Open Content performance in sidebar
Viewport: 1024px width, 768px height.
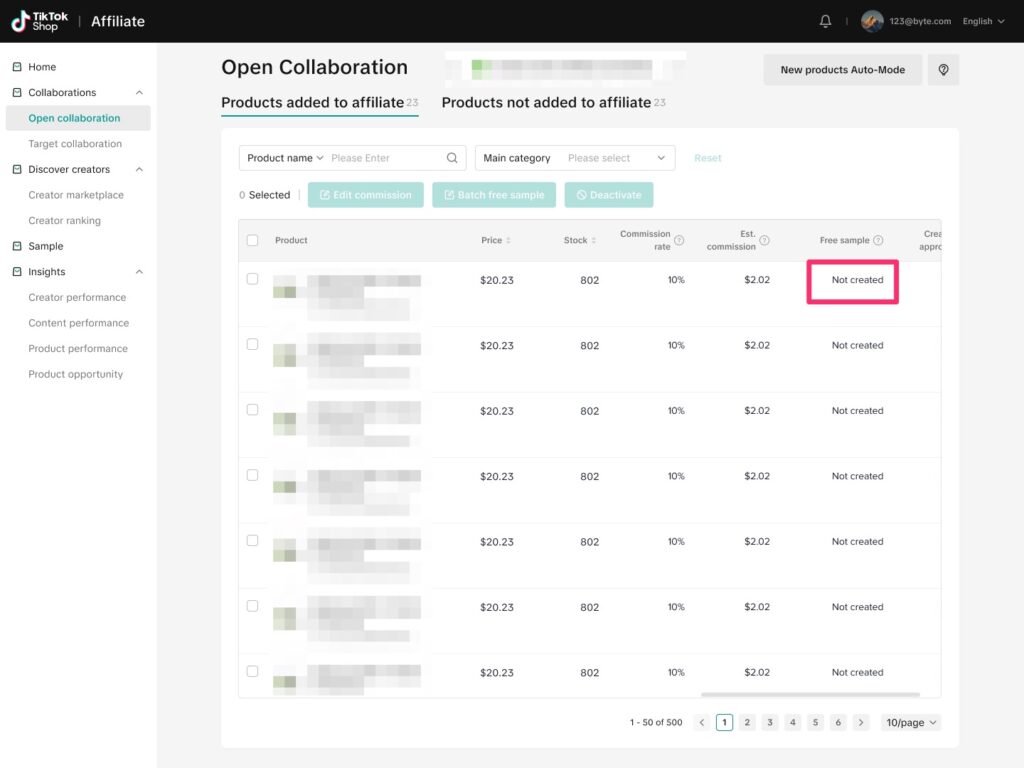pos(78,323)
